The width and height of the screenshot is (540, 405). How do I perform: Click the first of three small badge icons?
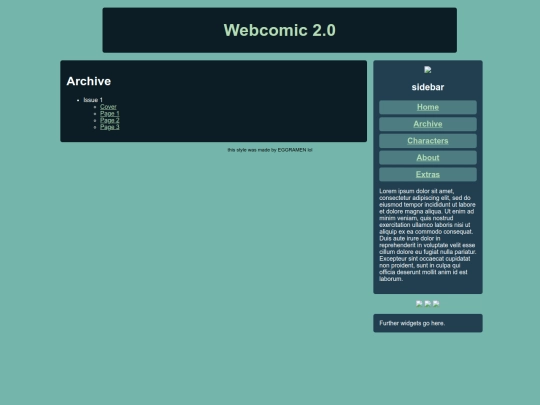419,303
